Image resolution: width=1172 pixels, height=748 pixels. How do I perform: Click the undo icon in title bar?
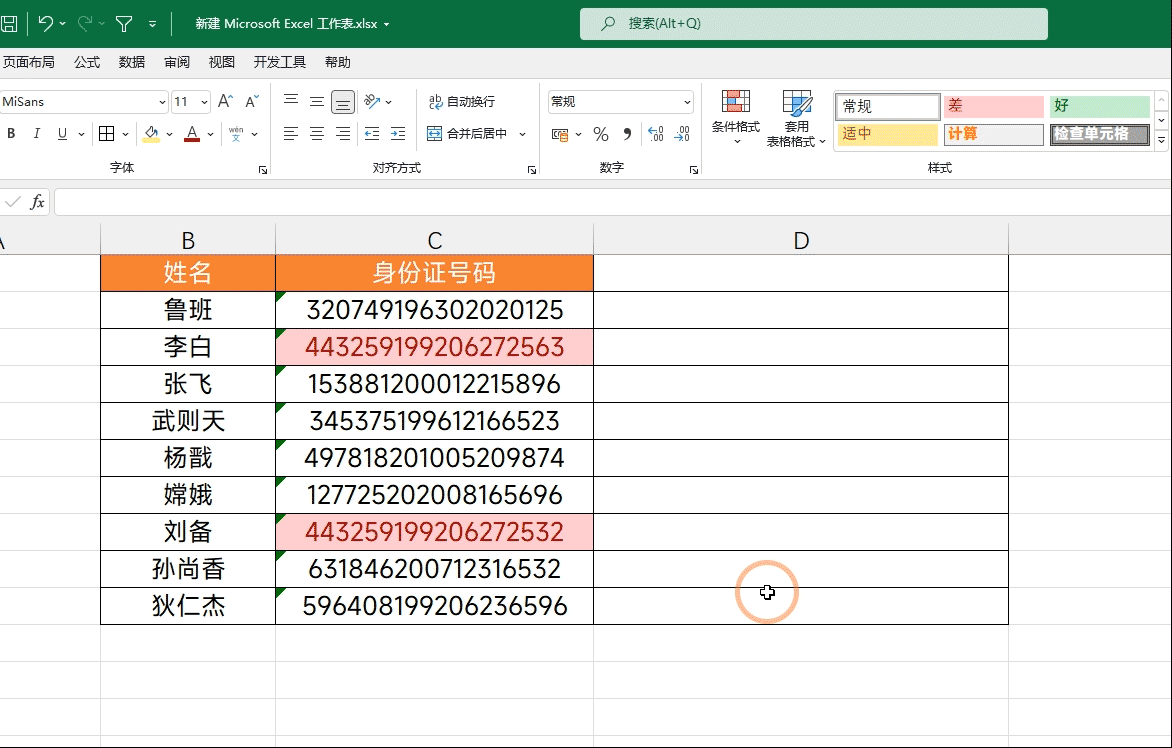(46, 23)
